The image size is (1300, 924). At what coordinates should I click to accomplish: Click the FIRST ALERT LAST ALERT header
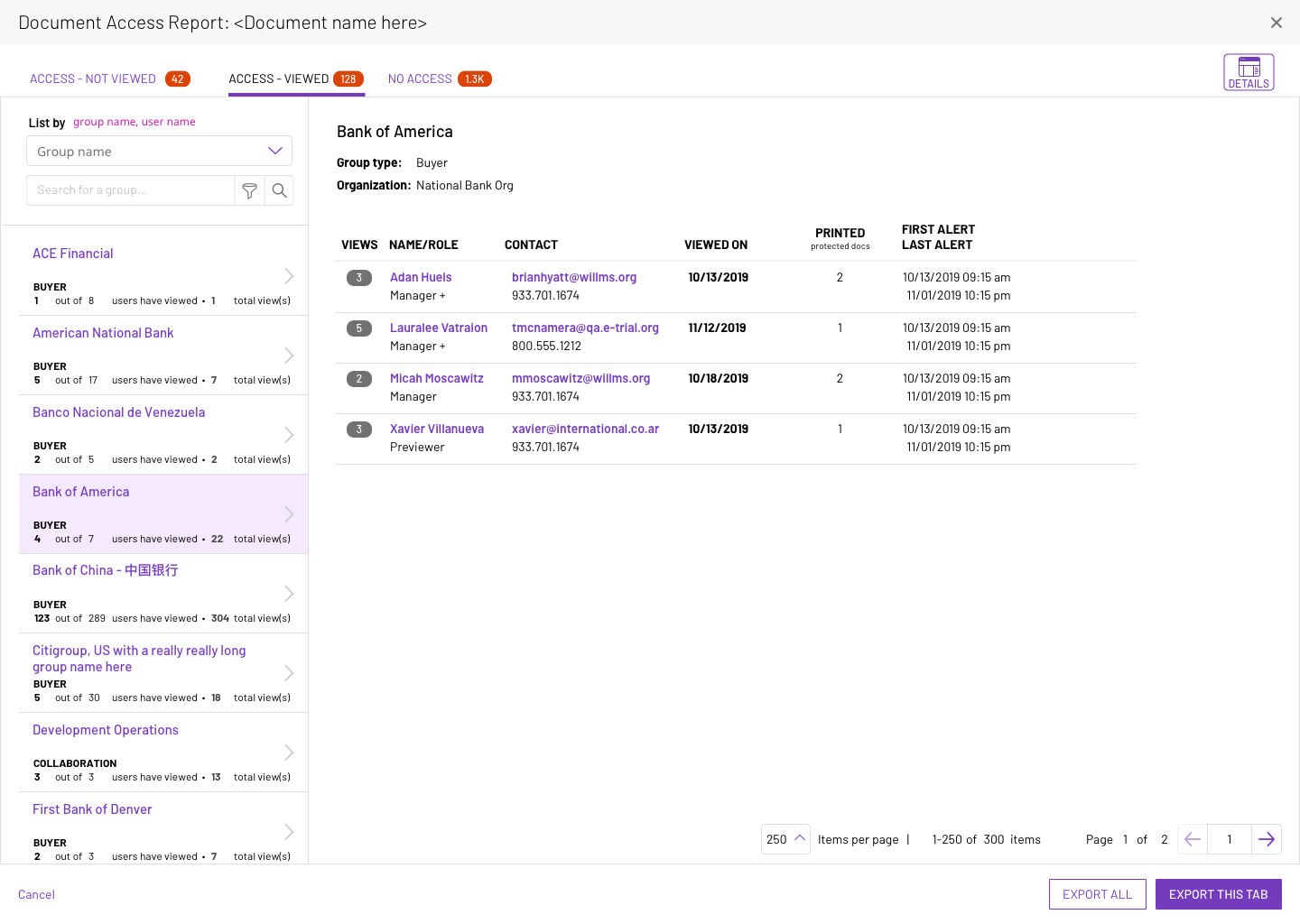[x=938, y=237]
